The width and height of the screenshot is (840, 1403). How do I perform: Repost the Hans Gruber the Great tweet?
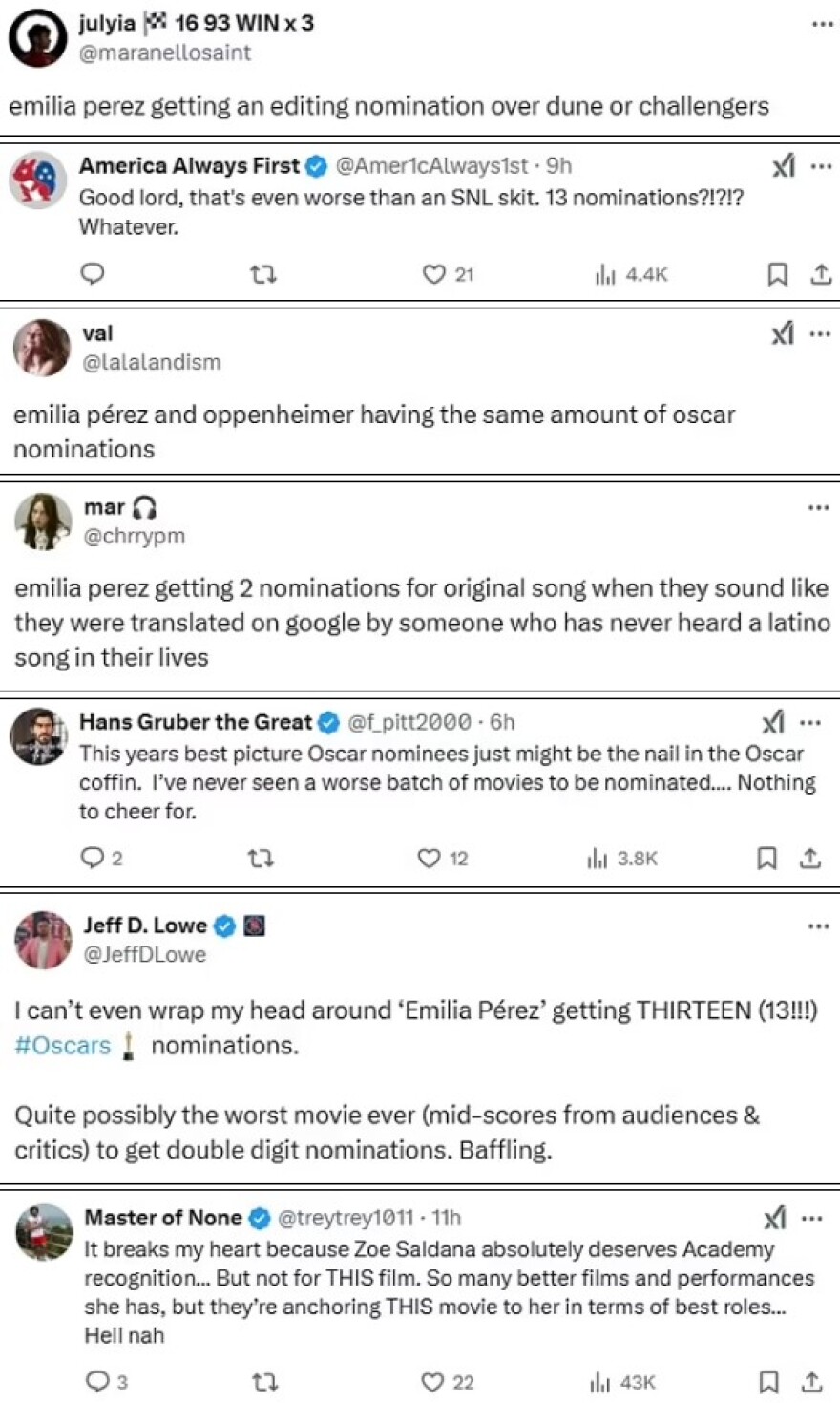261,859
